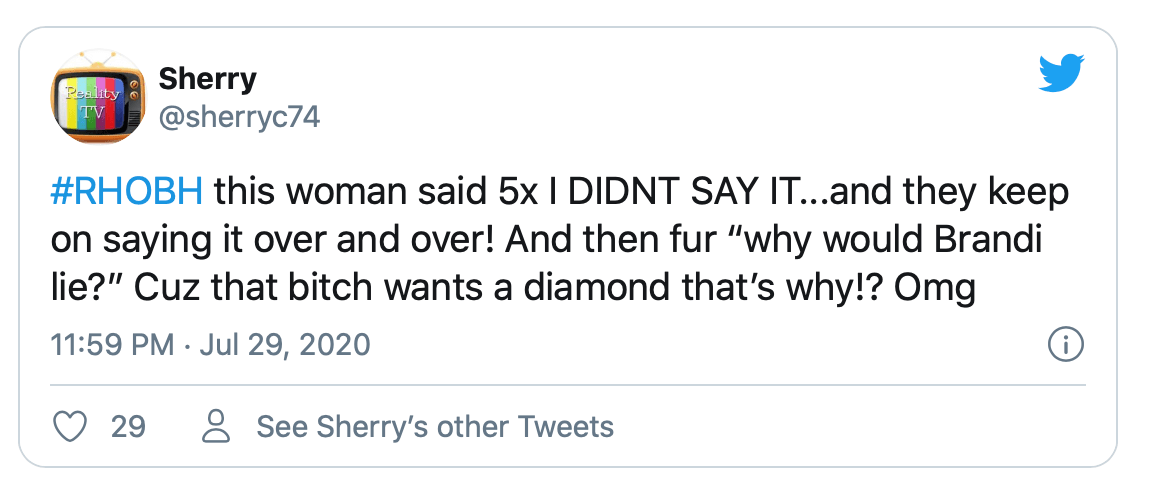Click the 11:59 PM time text
Viewport: 1150px width, 490px height.
pos(113,346)
